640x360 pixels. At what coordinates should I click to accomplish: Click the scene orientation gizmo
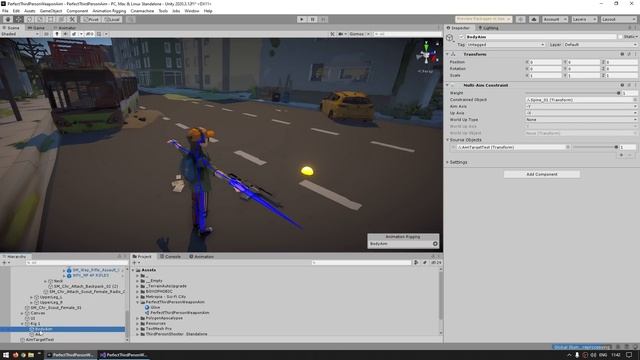[426, 55]
